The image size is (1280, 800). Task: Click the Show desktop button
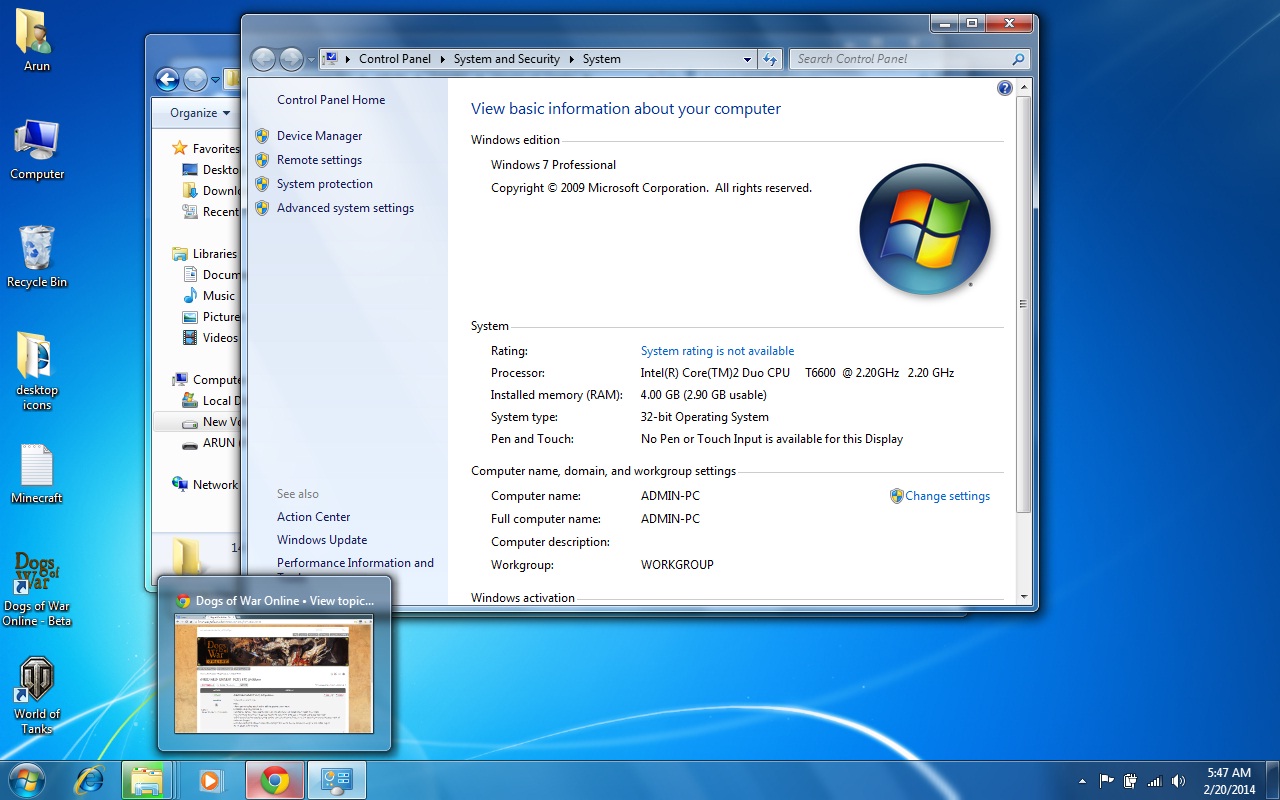[1272, 780]
